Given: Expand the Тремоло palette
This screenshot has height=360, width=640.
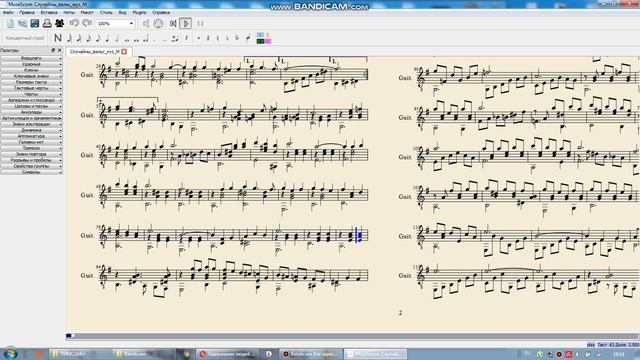Looking at the screenshot, I should 31,148.
